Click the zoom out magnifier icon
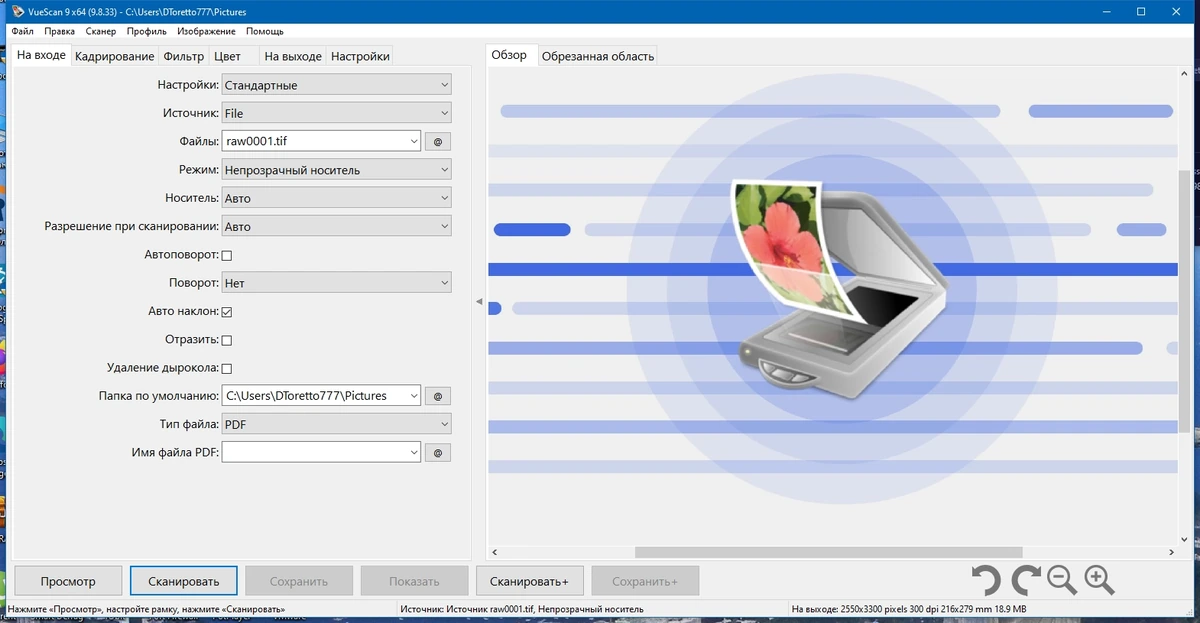The image size is (1200, 623). (1061, 580)
